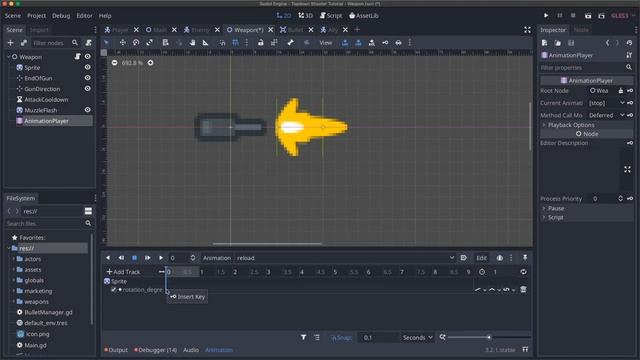The image size is (640, 360).
Task: Play the current scene
Action: coord(588,16)
